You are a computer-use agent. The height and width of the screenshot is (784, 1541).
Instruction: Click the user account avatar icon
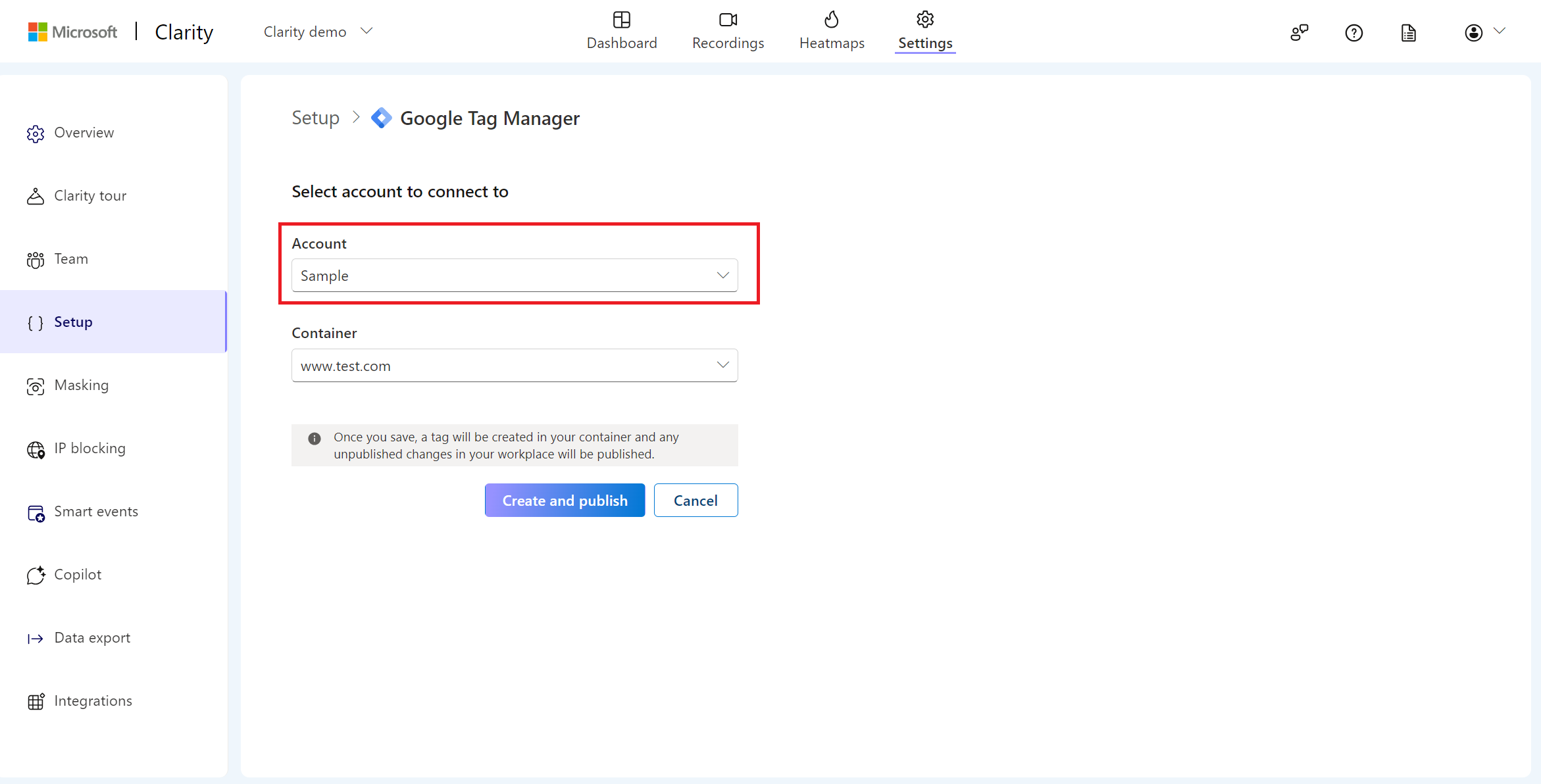1474,32
